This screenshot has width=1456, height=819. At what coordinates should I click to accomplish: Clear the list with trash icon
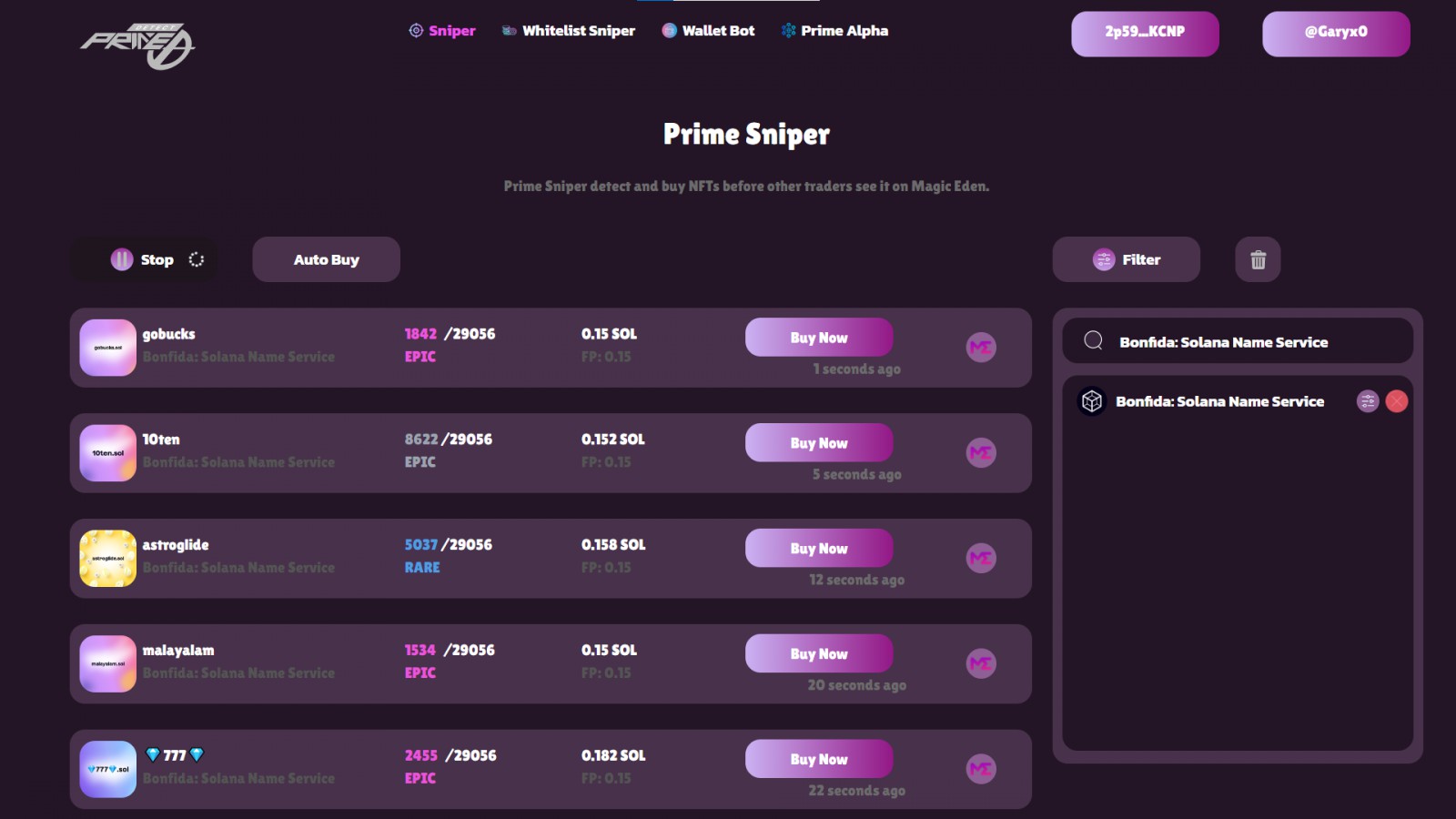click(1258, 260)
